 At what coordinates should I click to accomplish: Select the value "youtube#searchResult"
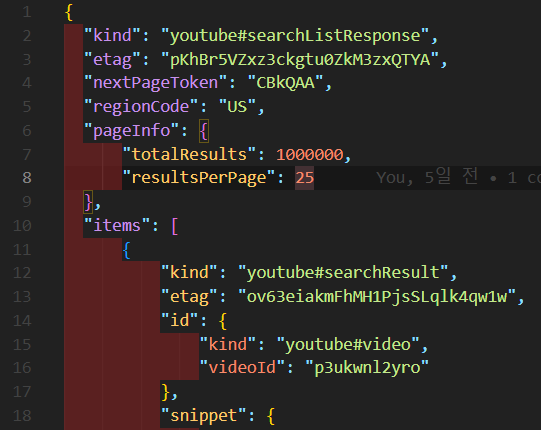[344, 273]
